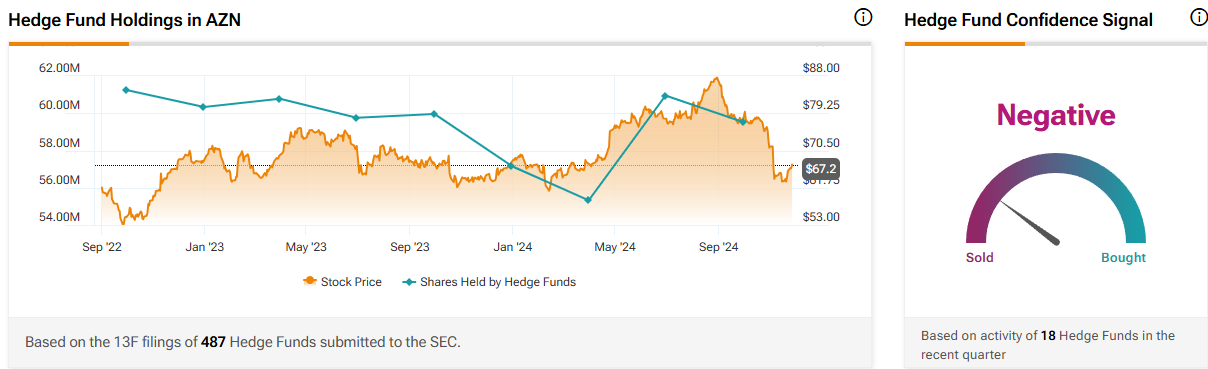Viewport: 1208px width, 369px height.
Task: Select the May '24 axis label
Action: pyautogui.click(x=615, y=245)
